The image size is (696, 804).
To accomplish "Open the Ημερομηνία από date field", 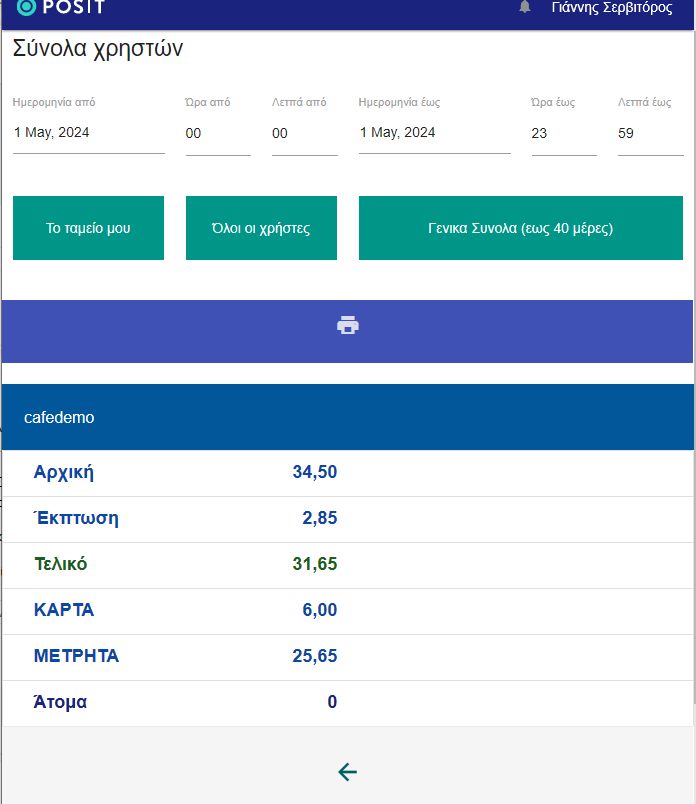I will click(x=89, y=133).
